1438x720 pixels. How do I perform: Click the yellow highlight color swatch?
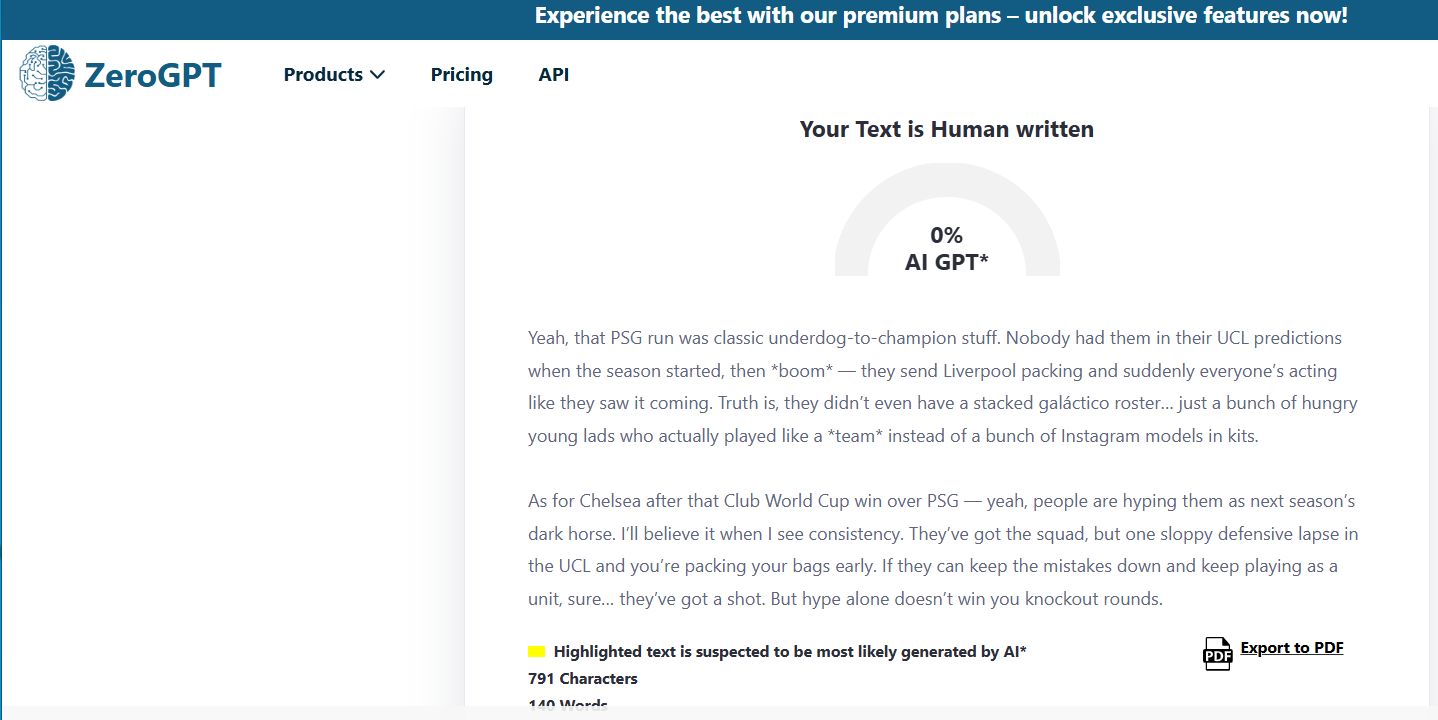tap(536, 652)
